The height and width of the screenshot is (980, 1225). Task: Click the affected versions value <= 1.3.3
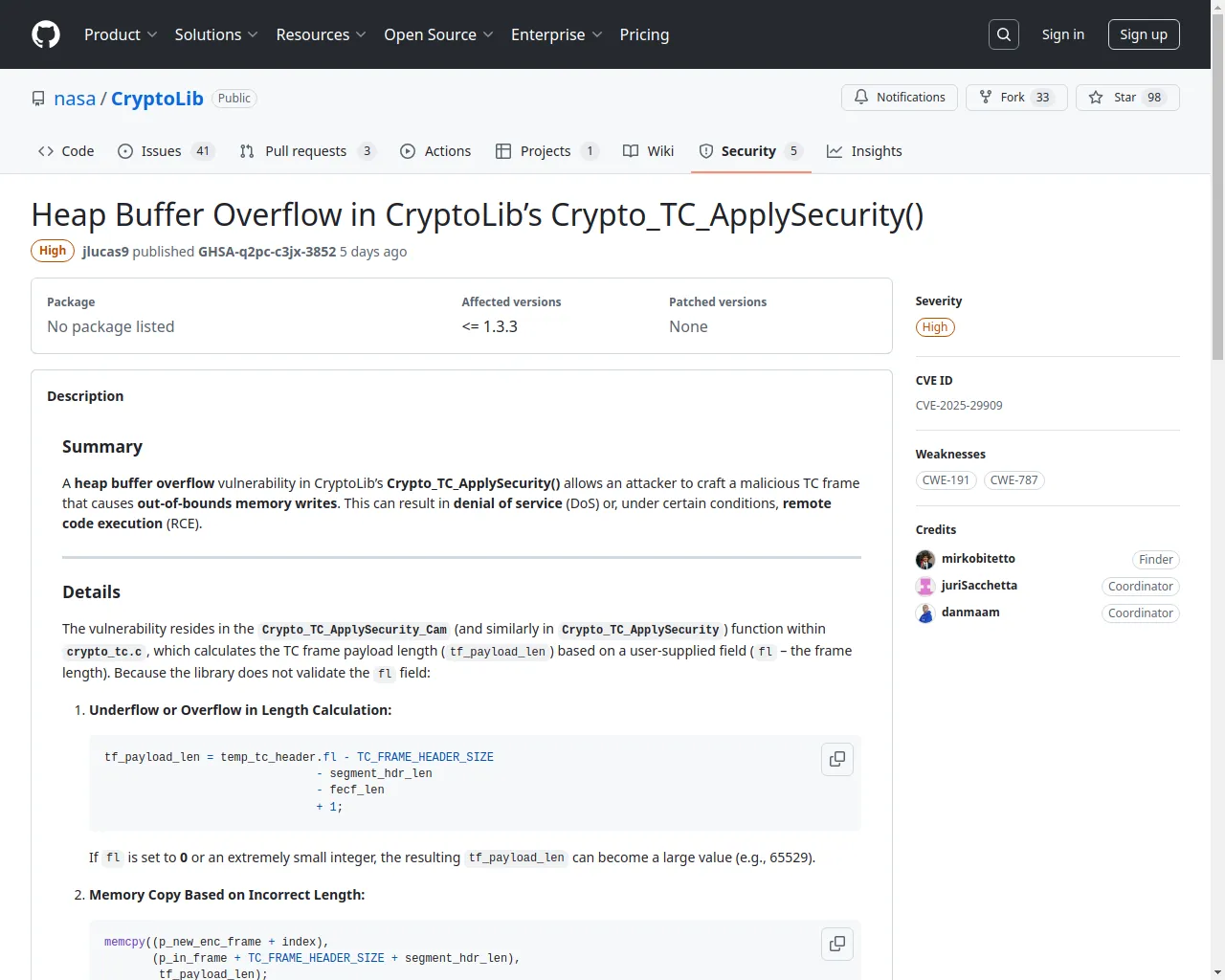pyautogui.click(x=489, y=327)
